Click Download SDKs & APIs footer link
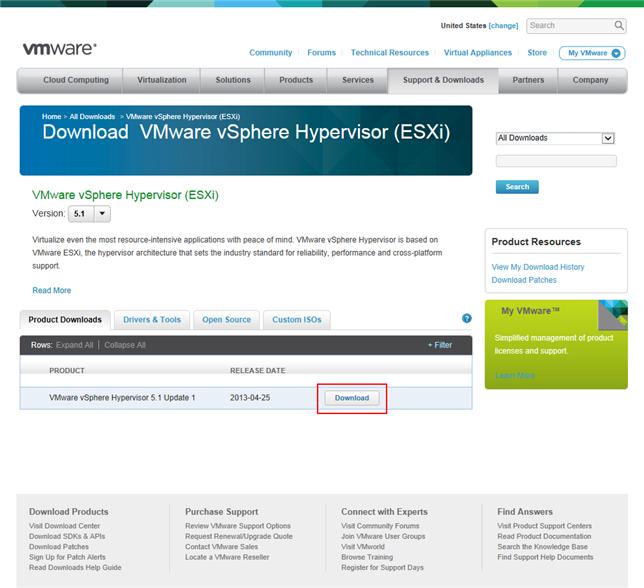The height and width of the screenshot is (588, 644). click(67, 536)
